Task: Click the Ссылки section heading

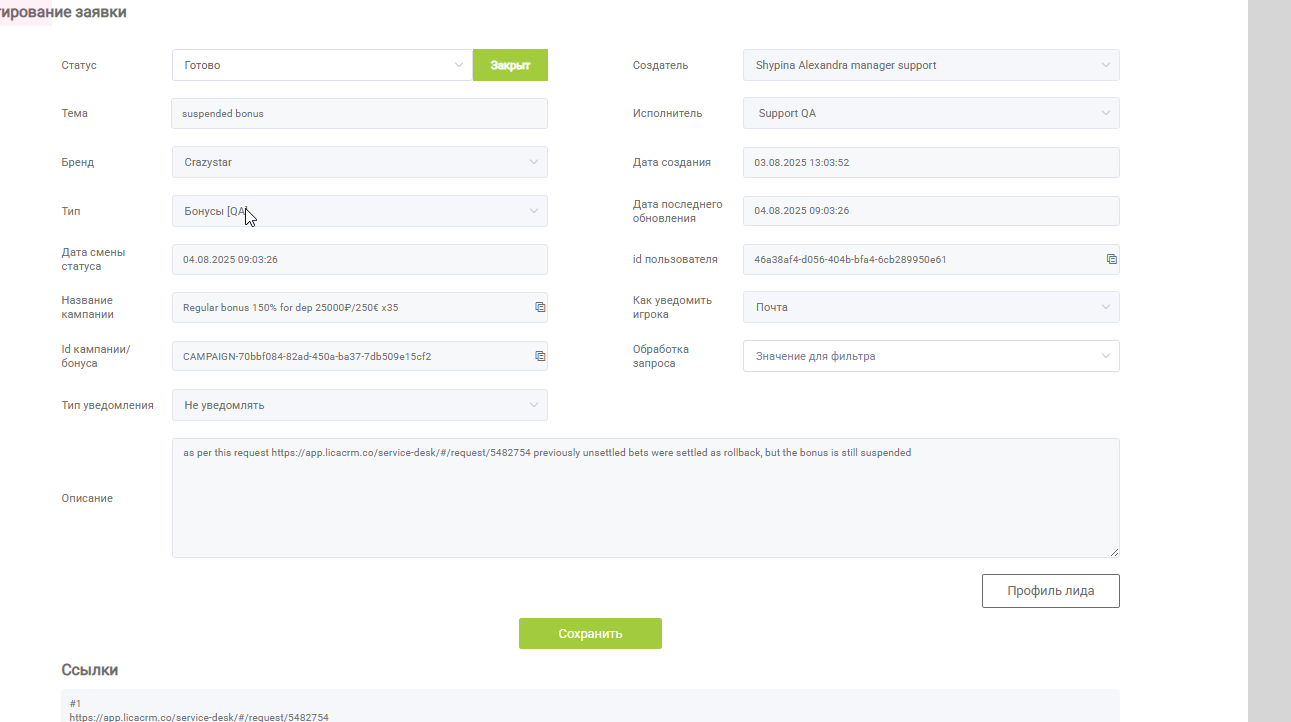Action: click(91, 669)
